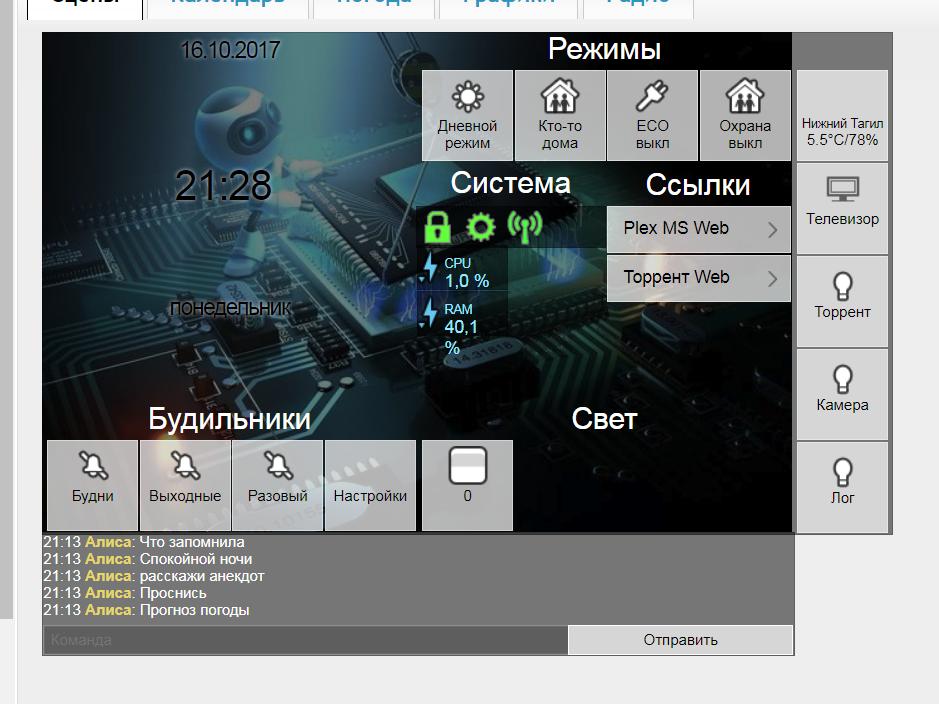Image resolution: width=939 pixels, height=704 pixels.
Task: Click the green lock icon in Система
Action: 435,228
